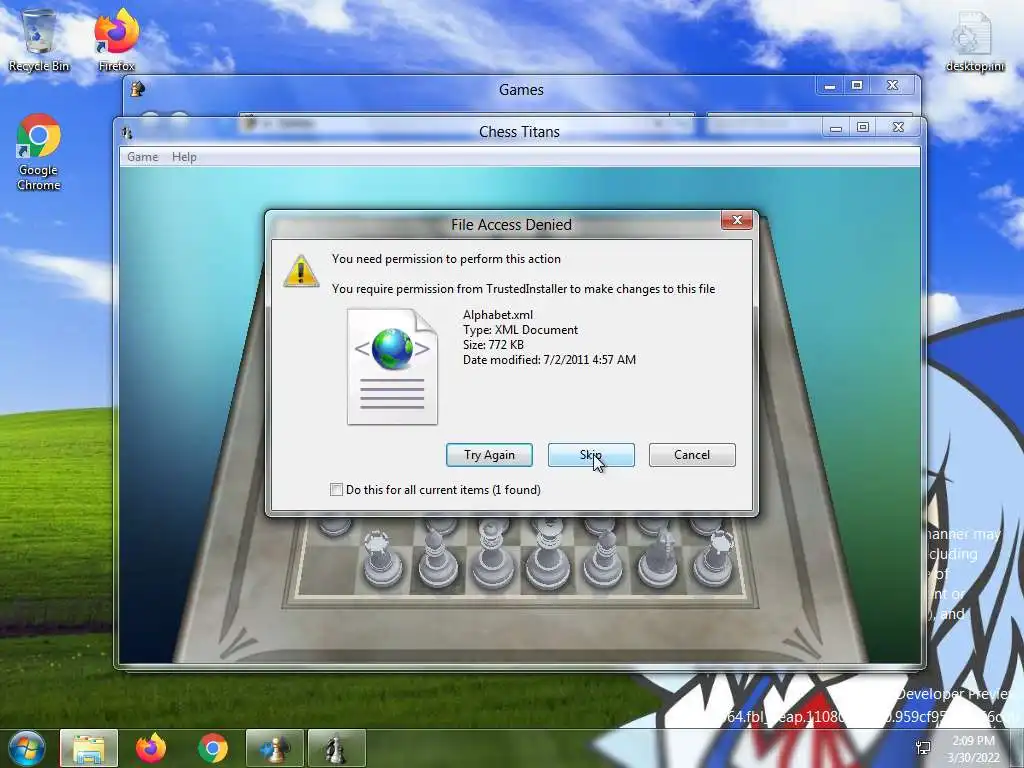Image resolution: width=1024 pixels, height=768 pixels.
Task: Select the Firefox desktop shortcut
Action: [x=117, y=40]
